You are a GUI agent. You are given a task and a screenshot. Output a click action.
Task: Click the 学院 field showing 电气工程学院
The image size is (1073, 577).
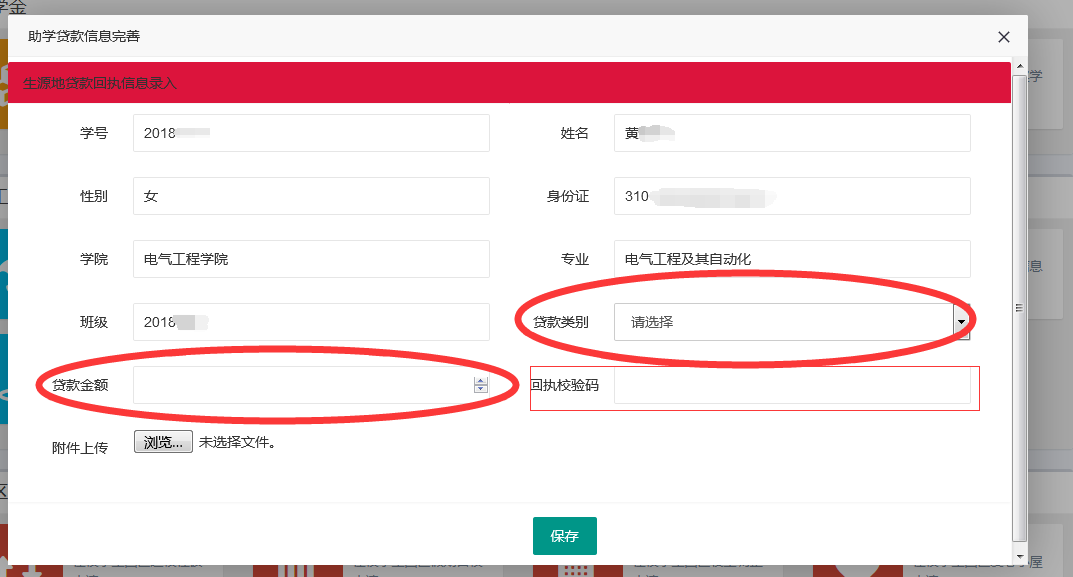coord(311,259)
